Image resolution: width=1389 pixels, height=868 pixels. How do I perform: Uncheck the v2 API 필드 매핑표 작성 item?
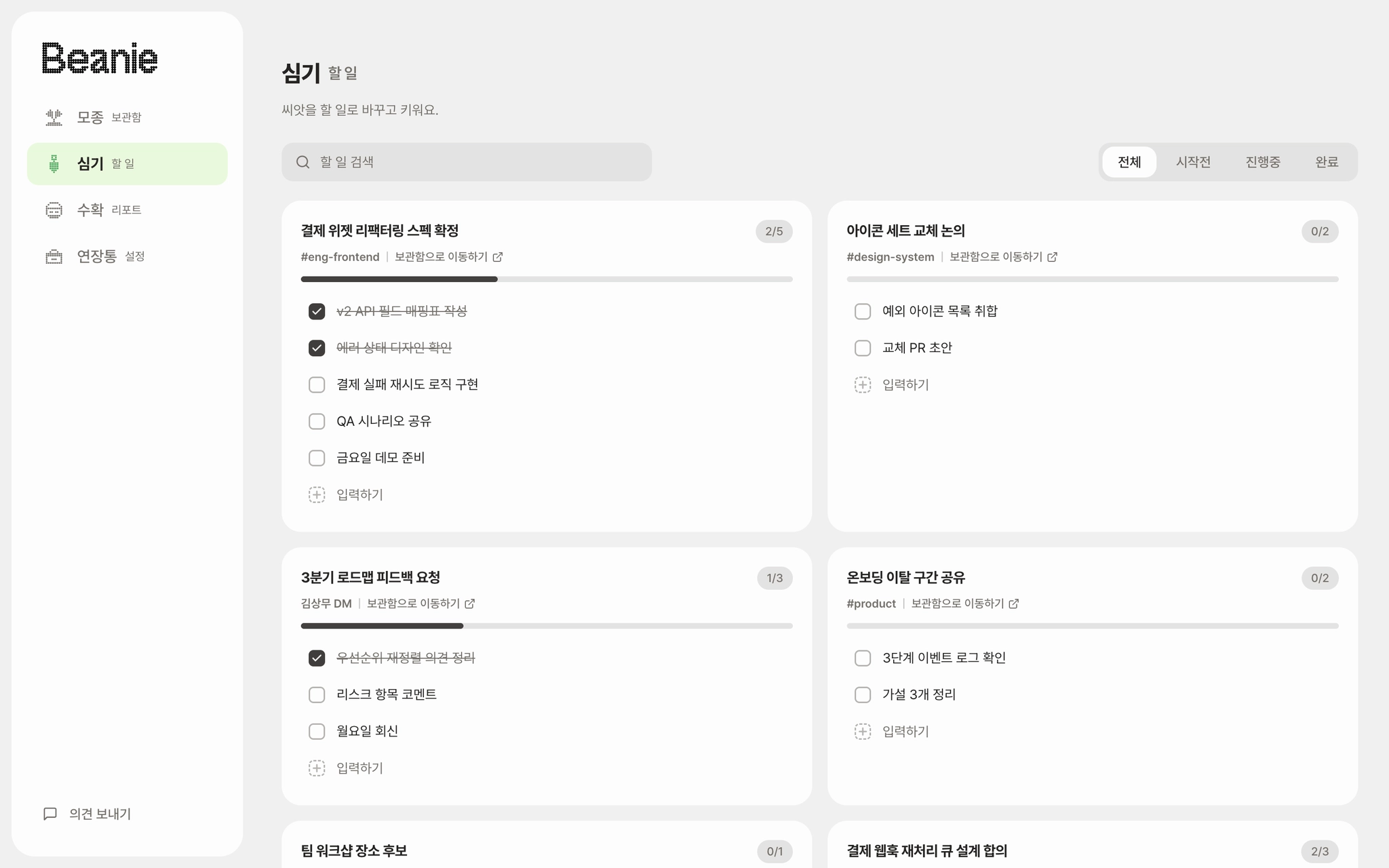(317, 311)
